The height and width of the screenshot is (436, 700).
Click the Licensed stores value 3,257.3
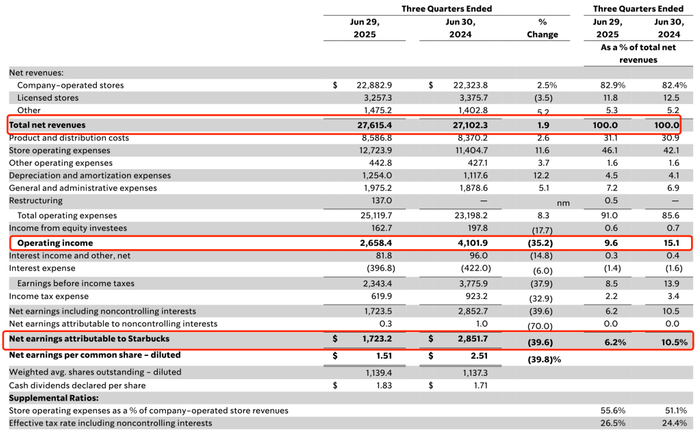pyautogui.click(x=378, y=97)
